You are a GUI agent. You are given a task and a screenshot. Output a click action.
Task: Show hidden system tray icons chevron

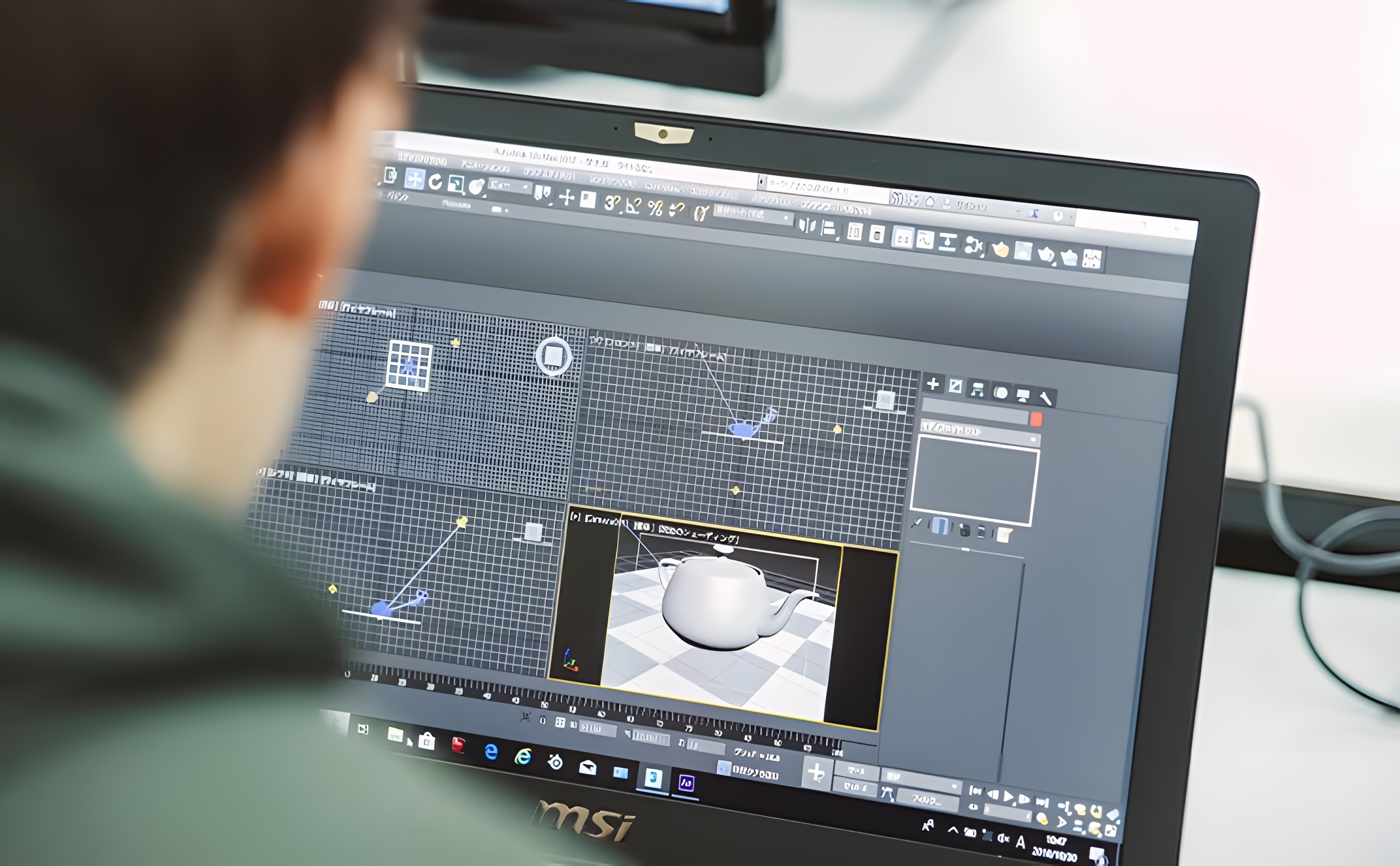(953, 829)
